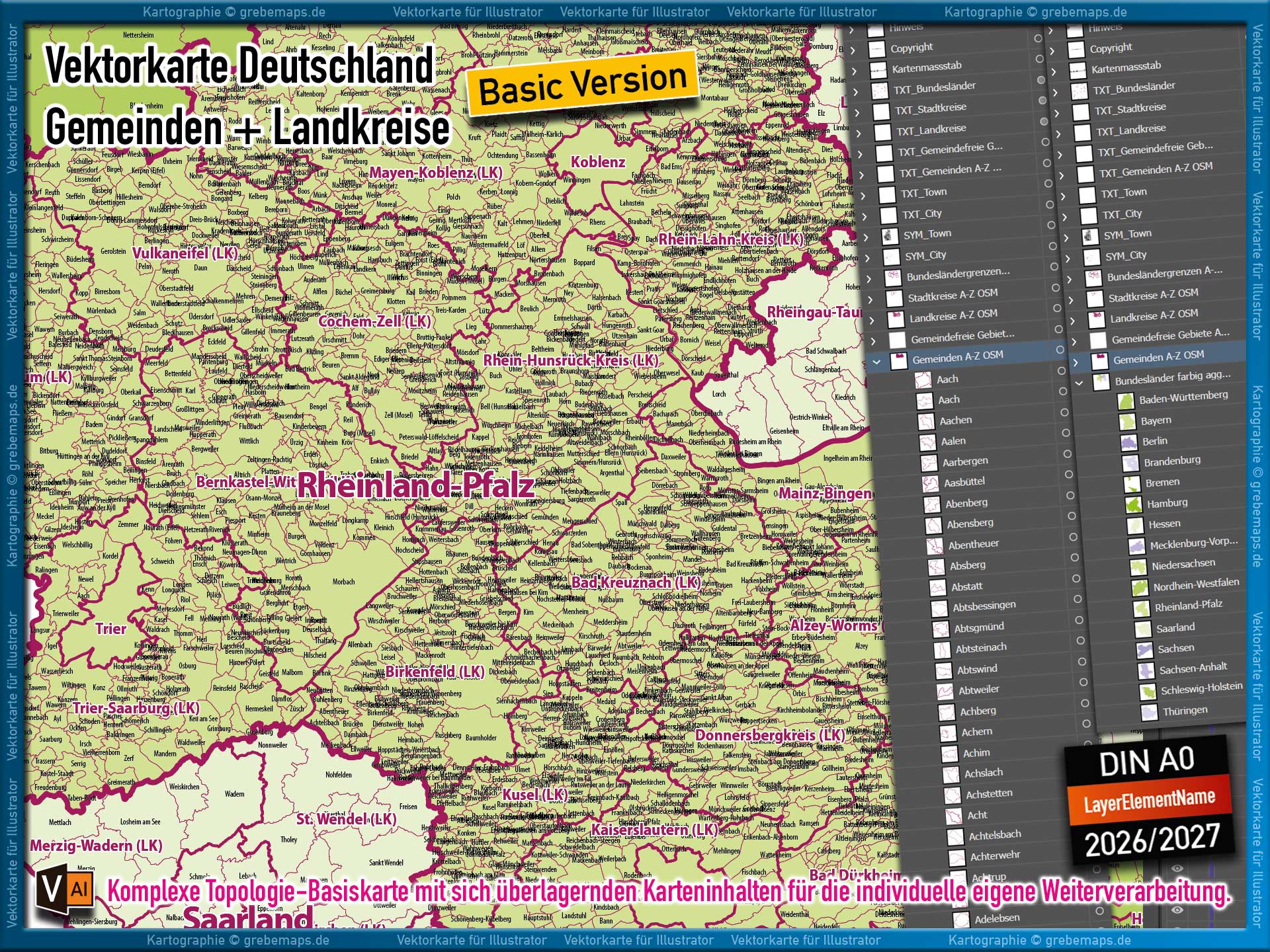Collapse the expanded Gemeinden A-Z OSM layer

pyautogui.click(x=876, y=362)
